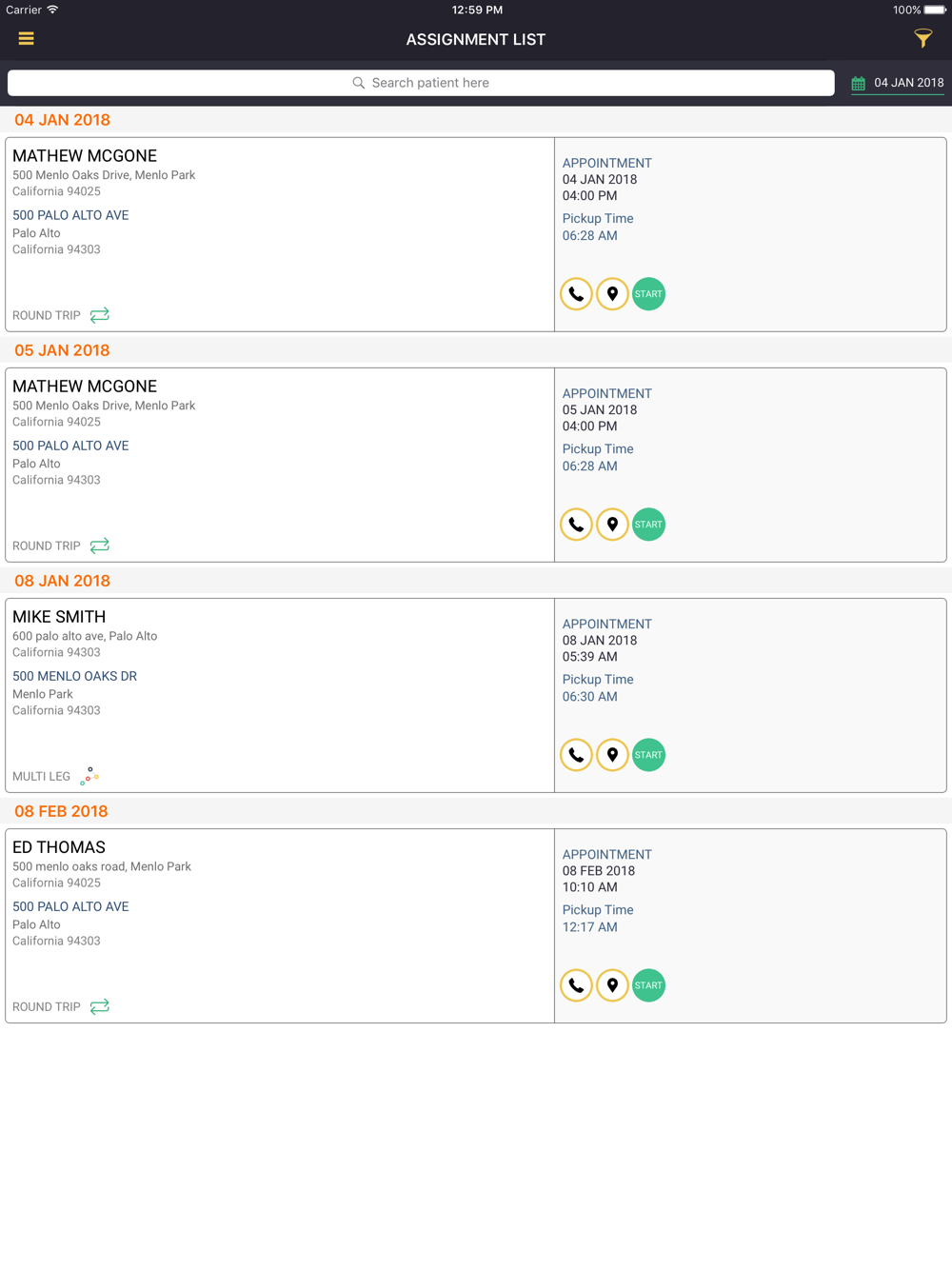Start the 05 JAN 2018 McGone trip
The image size is (952, 1270).
[x=648, y=525]
